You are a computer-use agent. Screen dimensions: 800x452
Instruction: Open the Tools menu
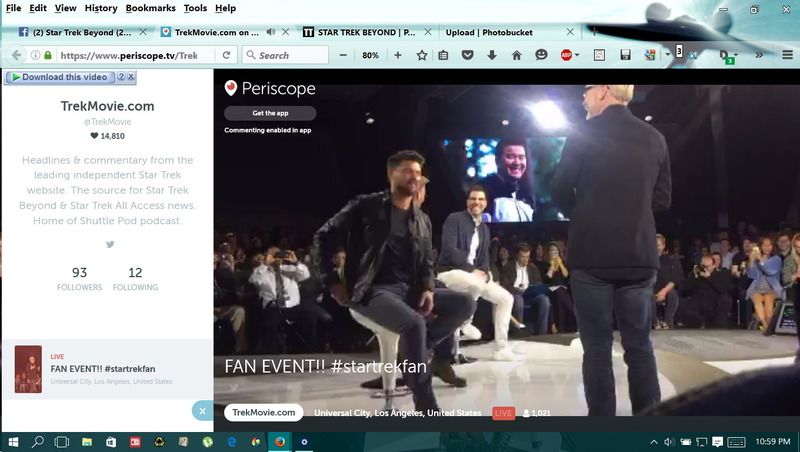pyautogui.click(x=195, y=8)
